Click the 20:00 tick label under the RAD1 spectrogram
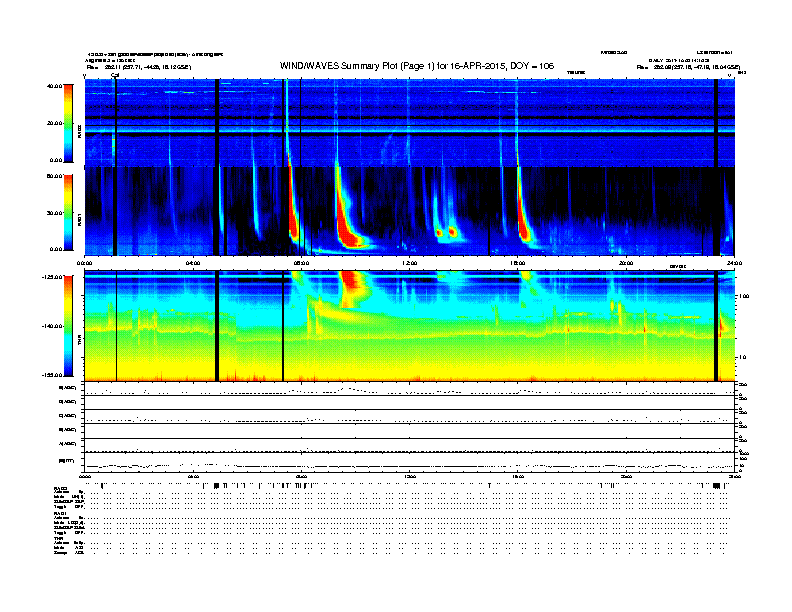This screenshot has height=612, width=792. [626, 263]
